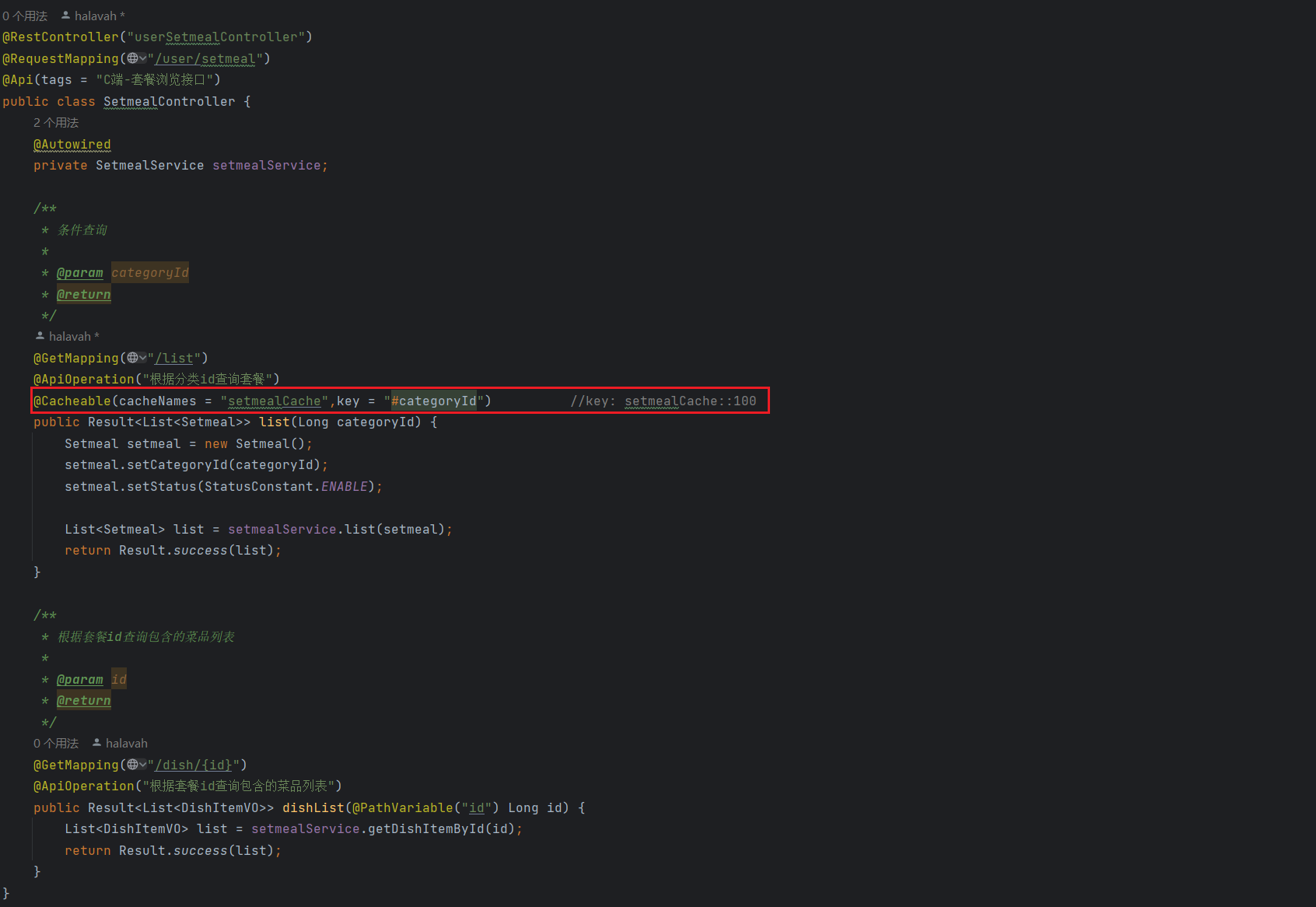Screen dimensions: 1316x907
Task: Open the "2 个用法" usages hint above @Autowired
Action: pyautogui.click(x=56, y=123)
